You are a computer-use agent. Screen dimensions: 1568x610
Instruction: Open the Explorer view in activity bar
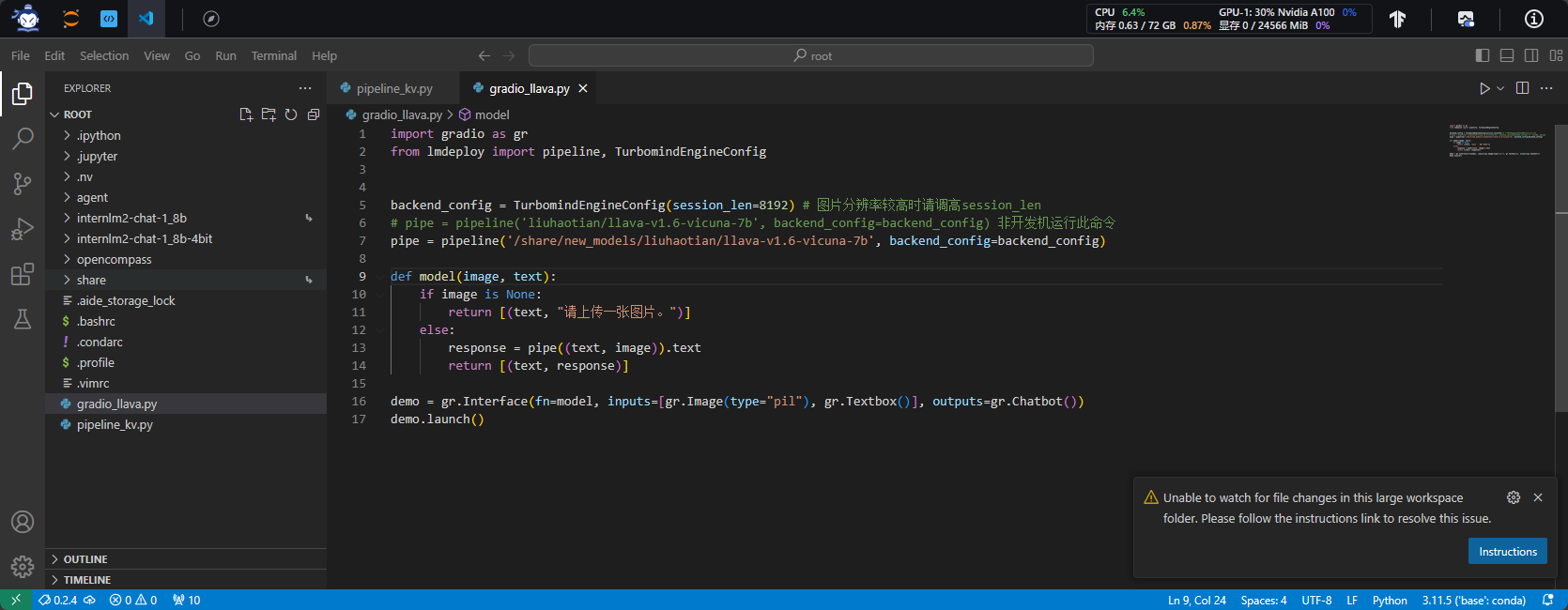pos(23,94)
